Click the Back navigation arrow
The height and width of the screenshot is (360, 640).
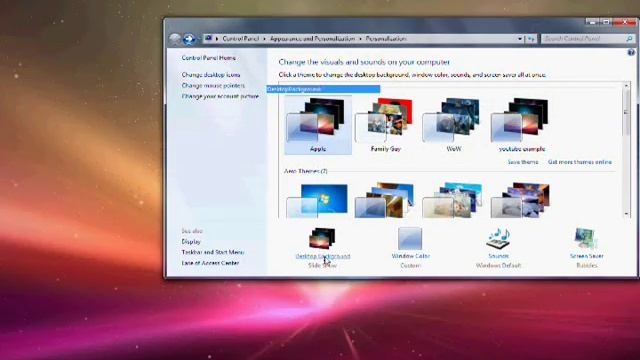pos(175,39)
